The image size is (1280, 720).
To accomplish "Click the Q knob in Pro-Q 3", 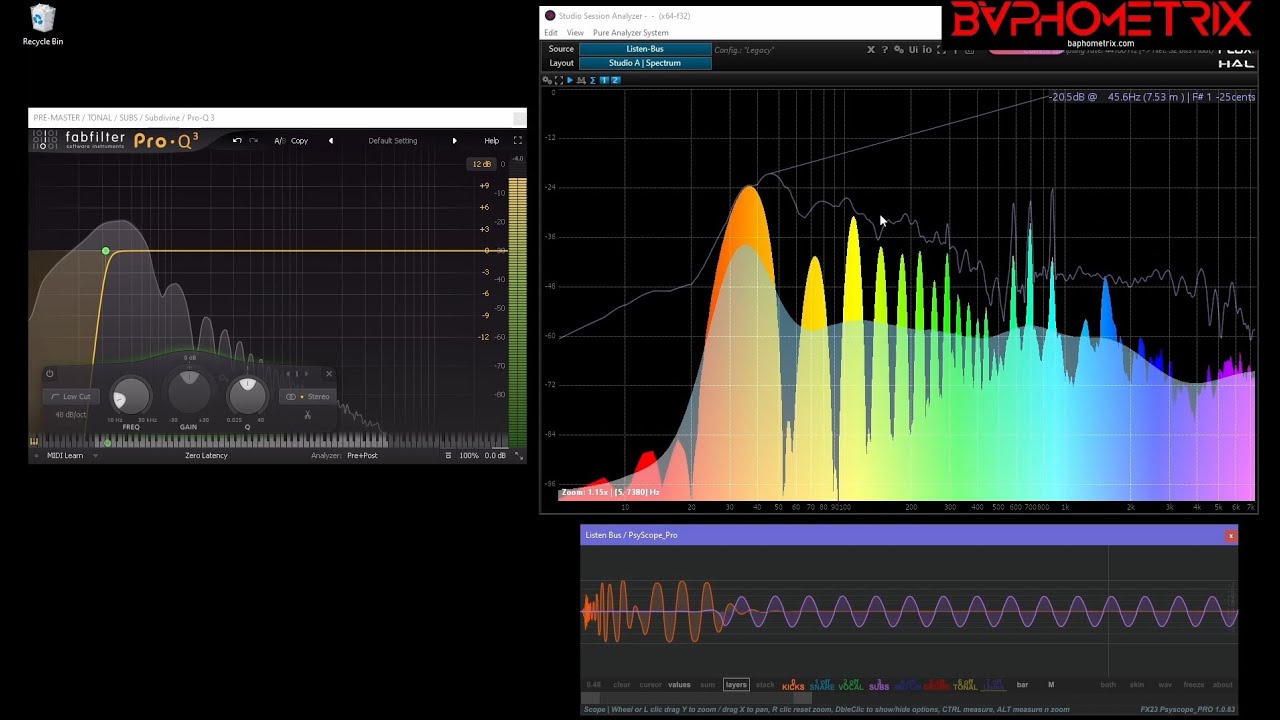I will (248, 396).
